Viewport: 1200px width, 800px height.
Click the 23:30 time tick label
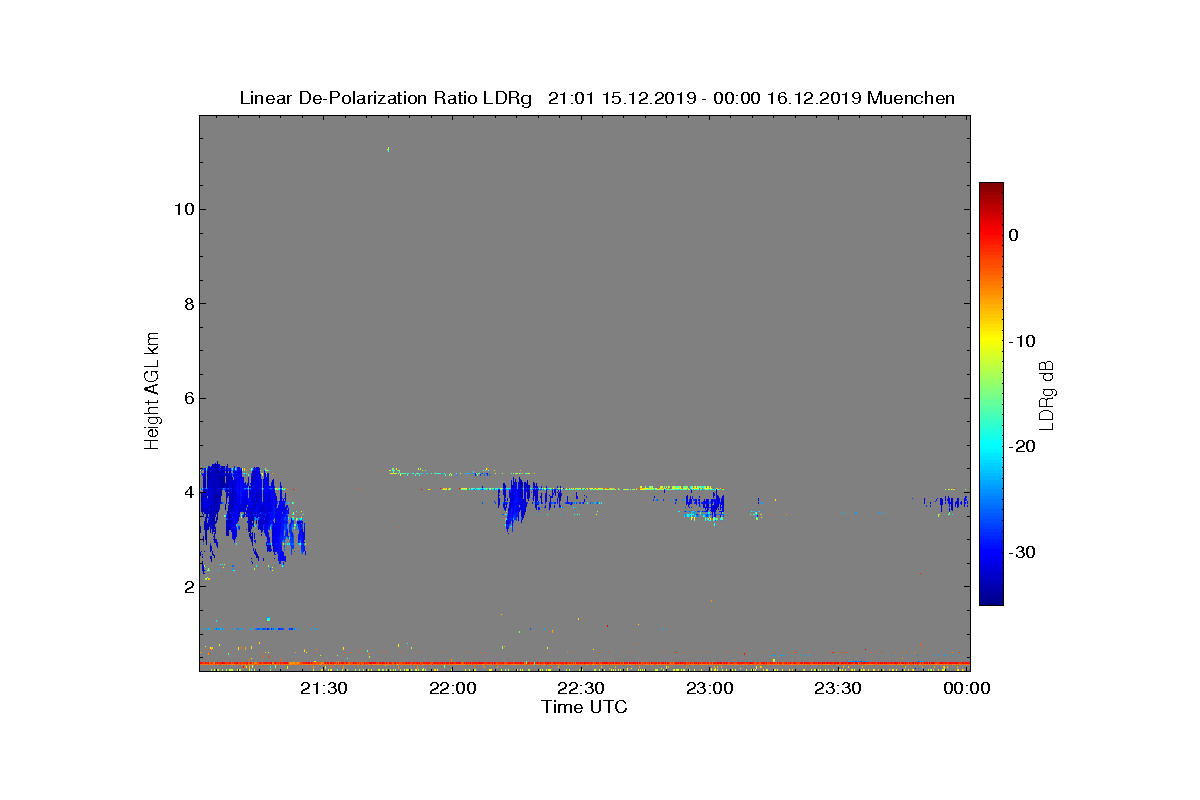click(838, 688)
